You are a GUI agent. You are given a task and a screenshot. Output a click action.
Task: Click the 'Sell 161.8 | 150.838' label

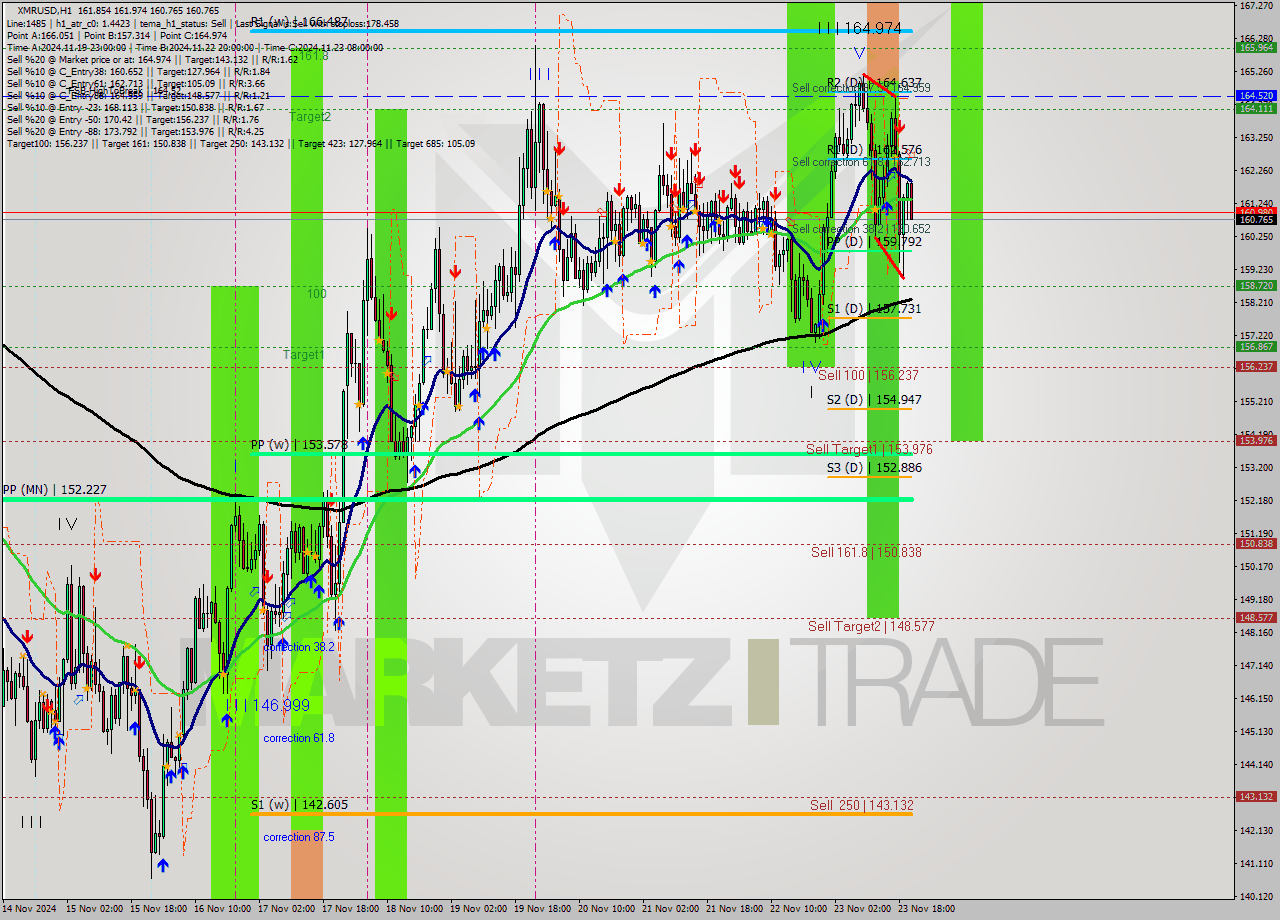point(866,551)
